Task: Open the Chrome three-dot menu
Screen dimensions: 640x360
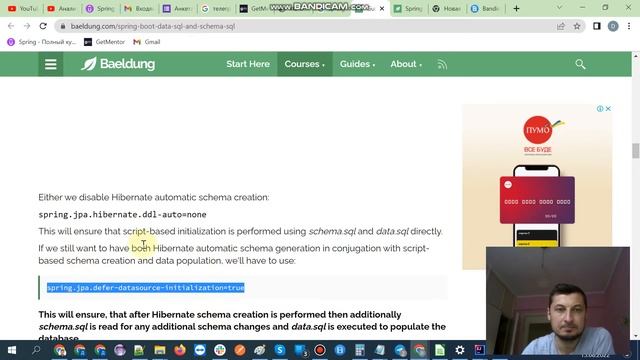Action: click(x=629, y=26)
